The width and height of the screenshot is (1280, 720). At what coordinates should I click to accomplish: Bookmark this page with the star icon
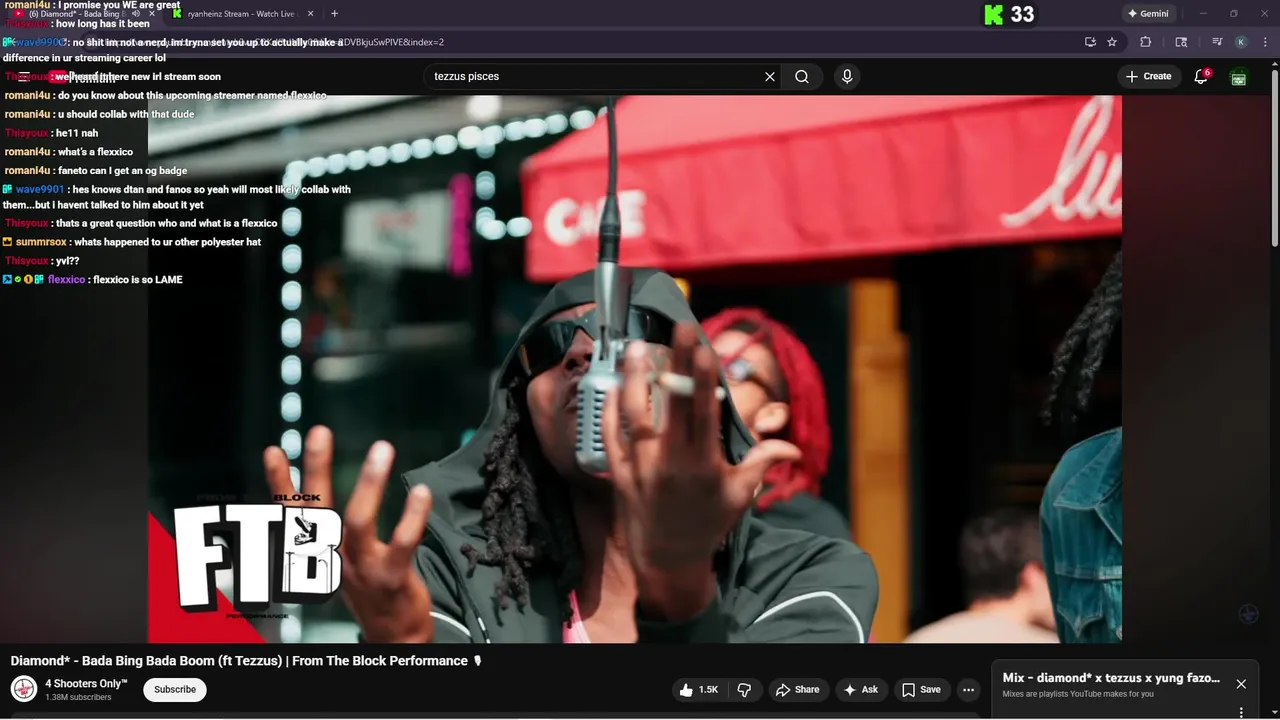coord(1112,42)
